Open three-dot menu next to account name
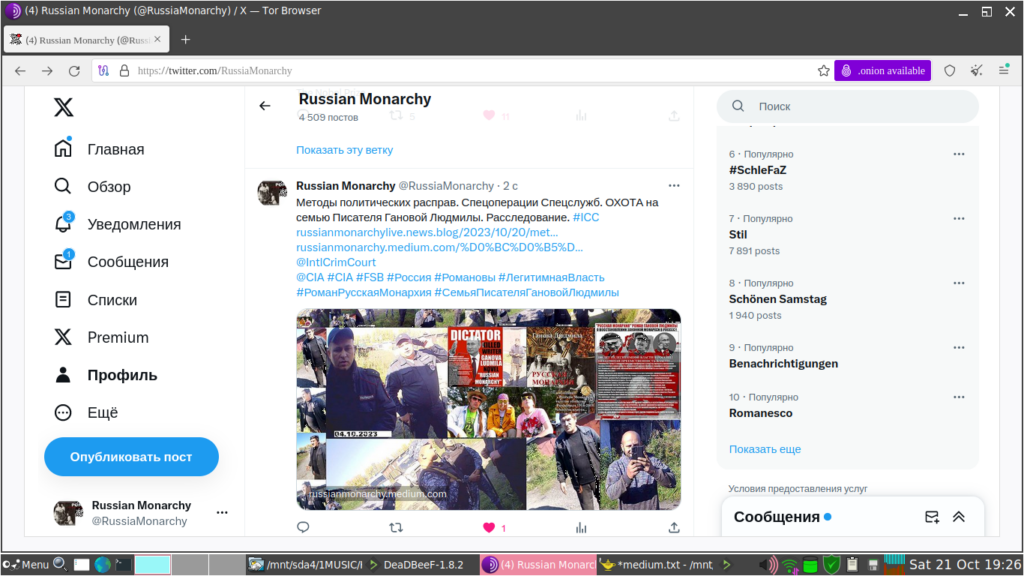1024x576 pixels. pos(222,513)
